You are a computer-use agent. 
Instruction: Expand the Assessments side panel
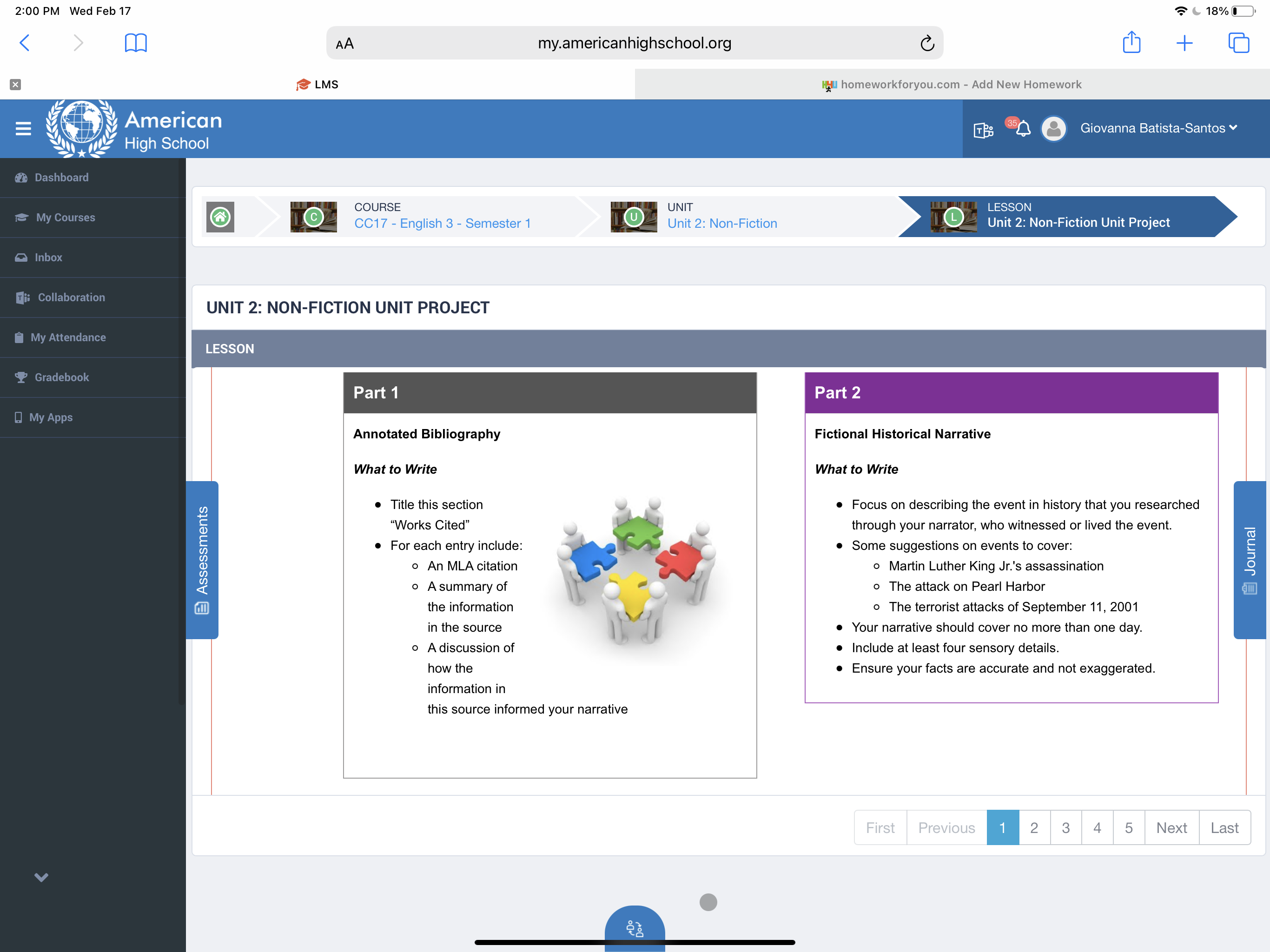coord(202,559)
